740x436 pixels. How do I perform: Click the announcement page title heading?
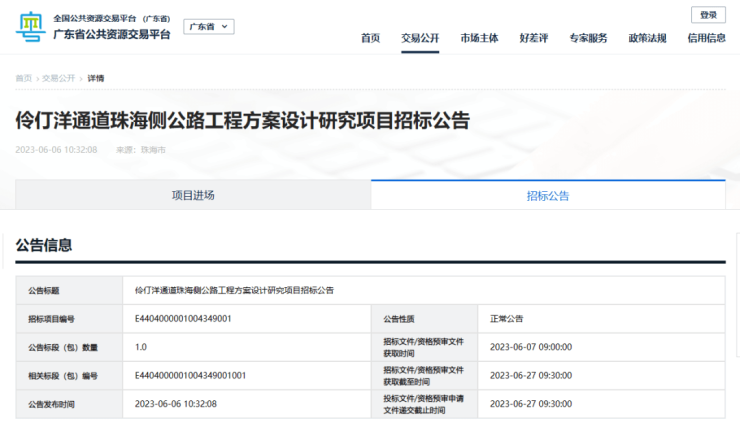click(x=242, y=121)
